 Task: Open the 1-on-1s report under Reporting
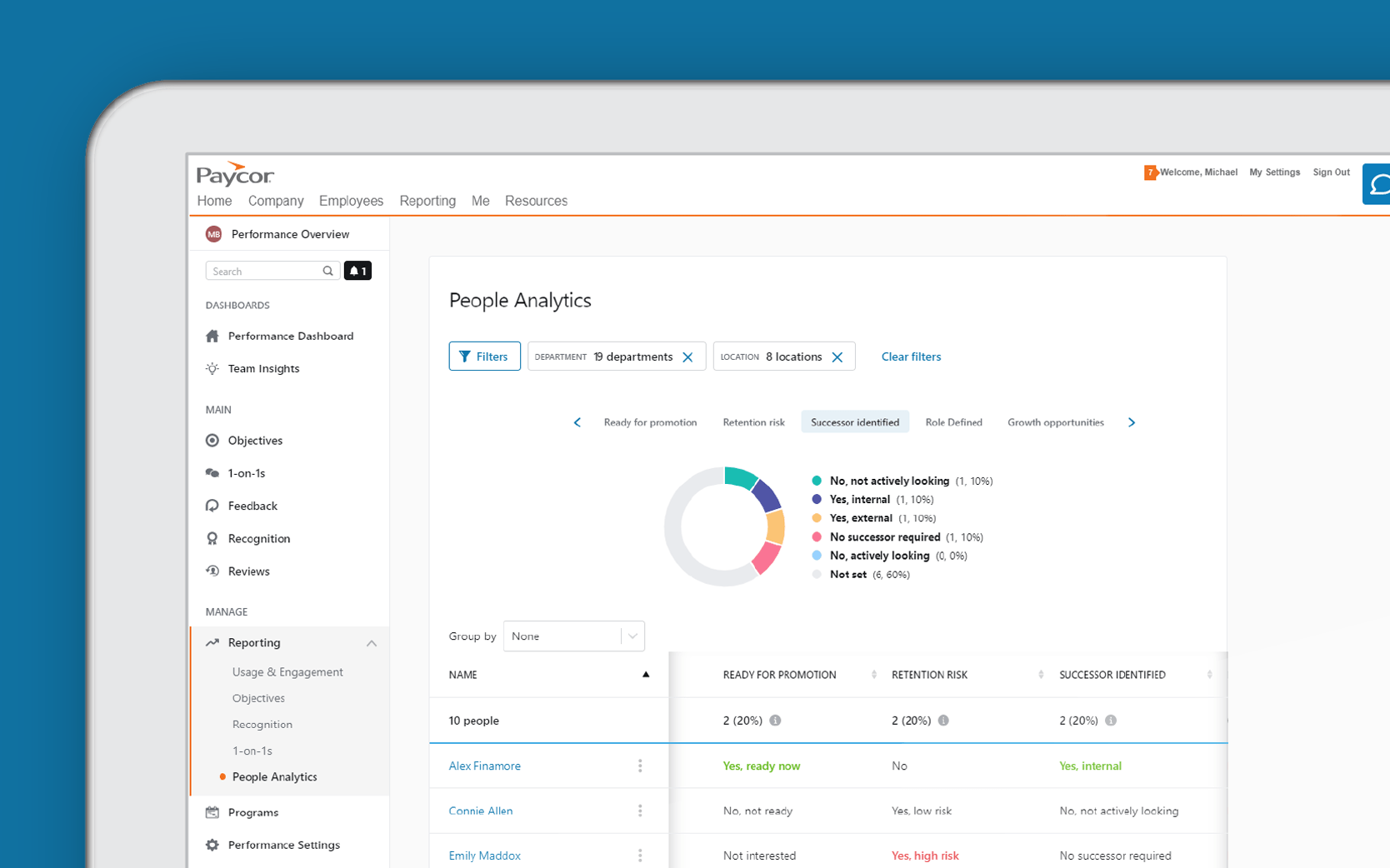click(x=252, y=751)
